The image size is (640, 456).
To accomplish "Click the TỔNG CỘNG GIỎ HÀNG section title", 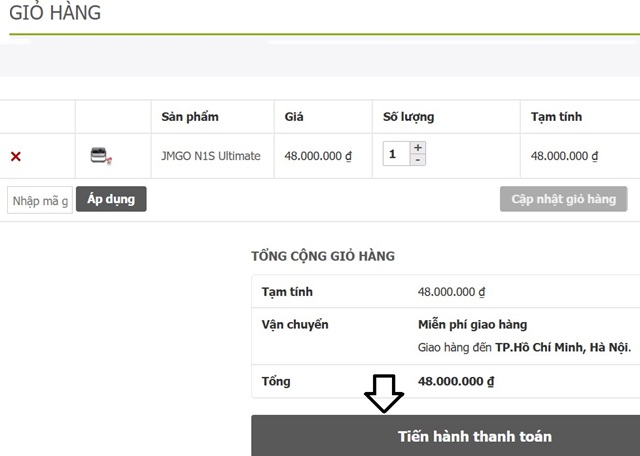I will pos(322,256).
